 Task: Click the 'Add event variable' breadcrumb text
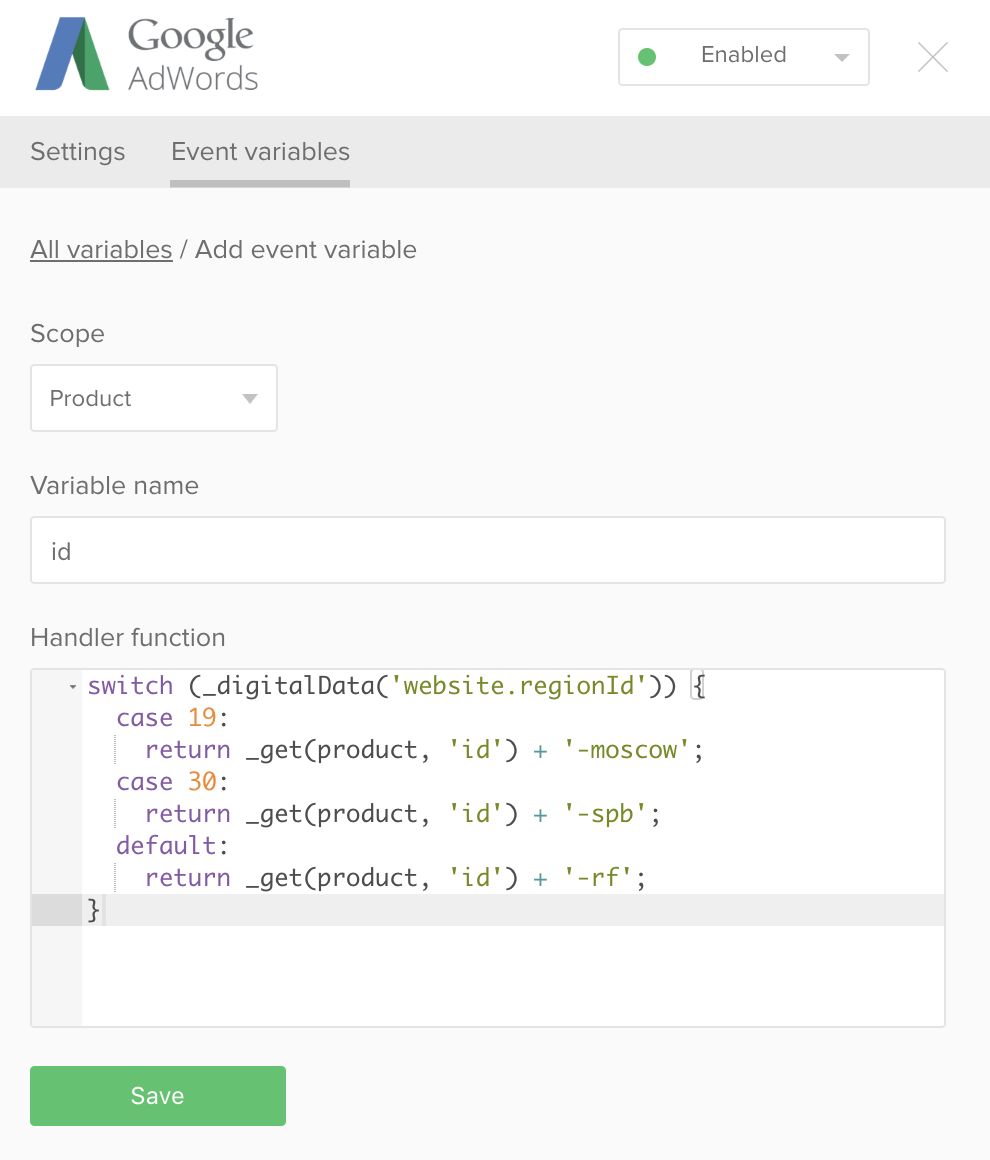[x=306, y=250]
